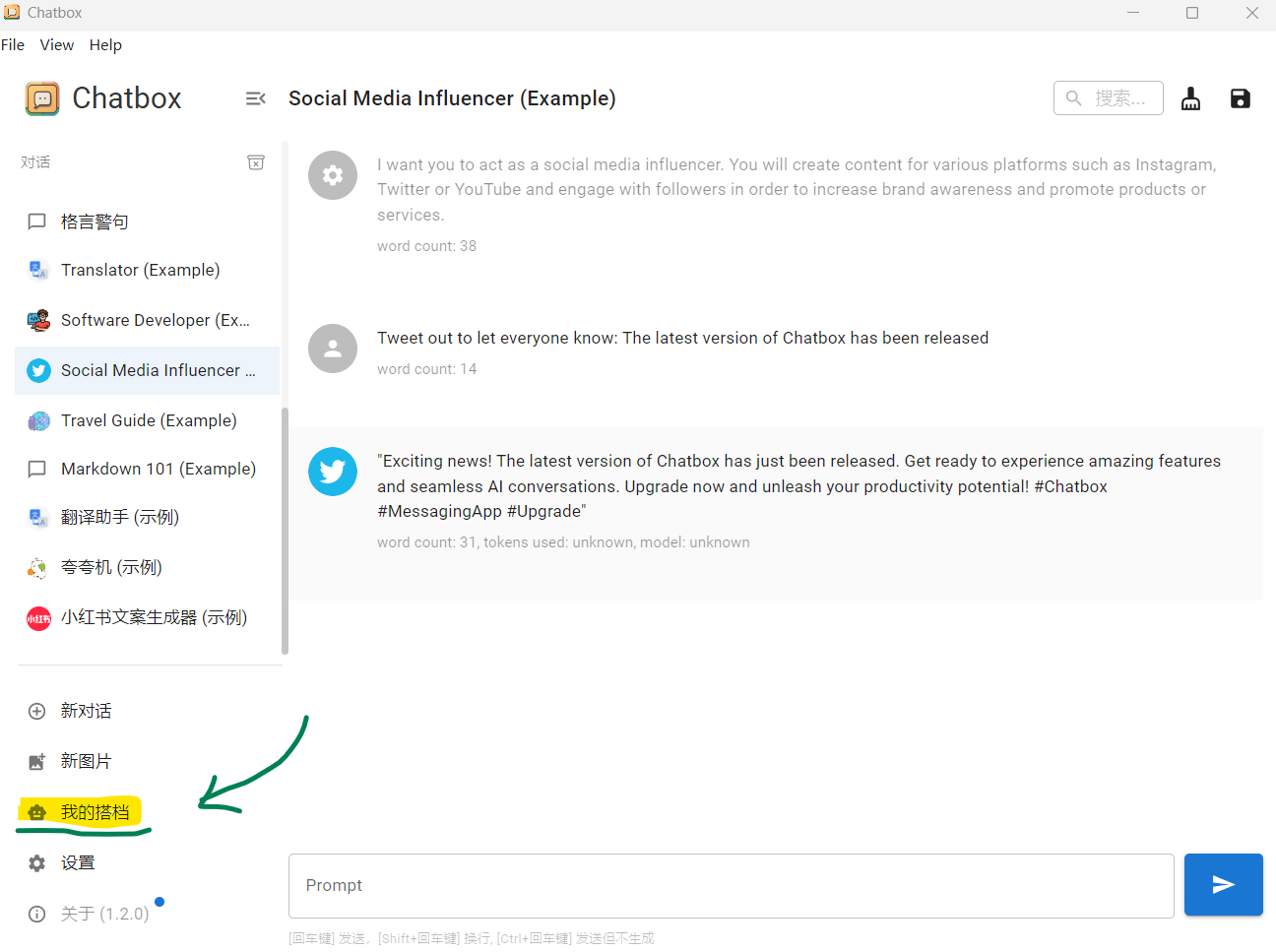Viewport: 1276px width, 952px height.
Task: Open 设置 settings
Action: pyautogui.click(x=78, y=863)
